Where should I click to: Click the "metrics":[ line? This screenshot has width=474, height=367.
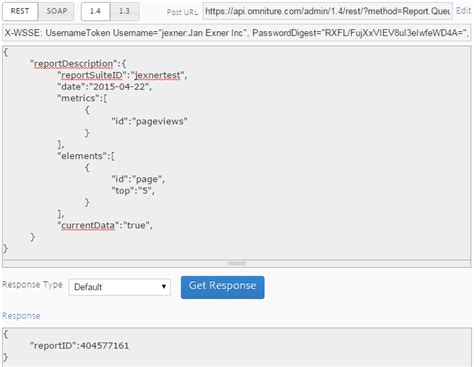point(82,98)
